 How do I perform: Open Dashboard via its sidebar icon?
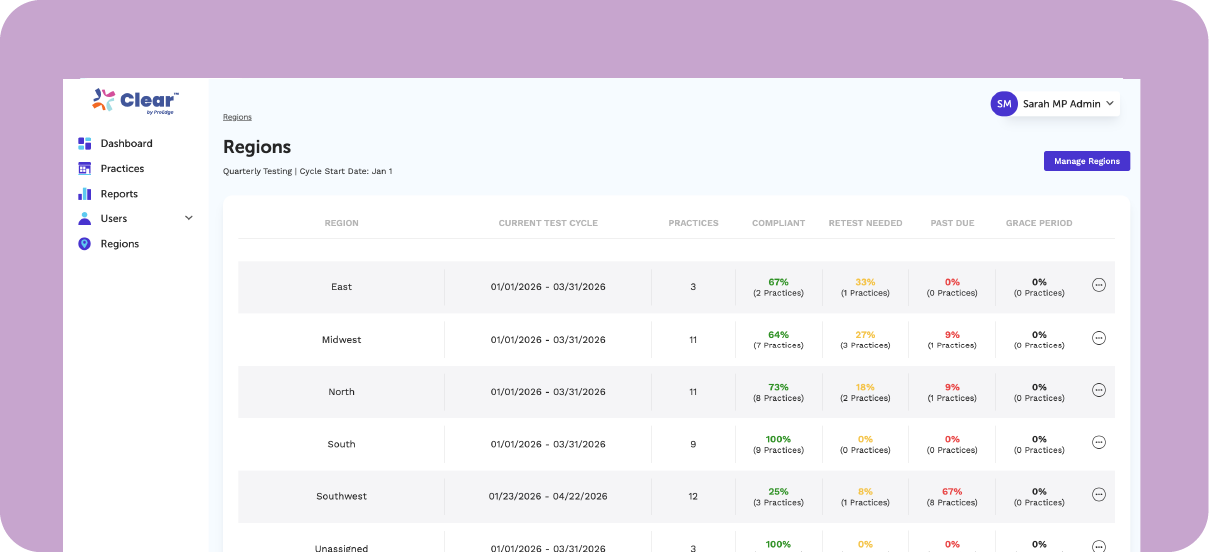(x=85, y=144)
